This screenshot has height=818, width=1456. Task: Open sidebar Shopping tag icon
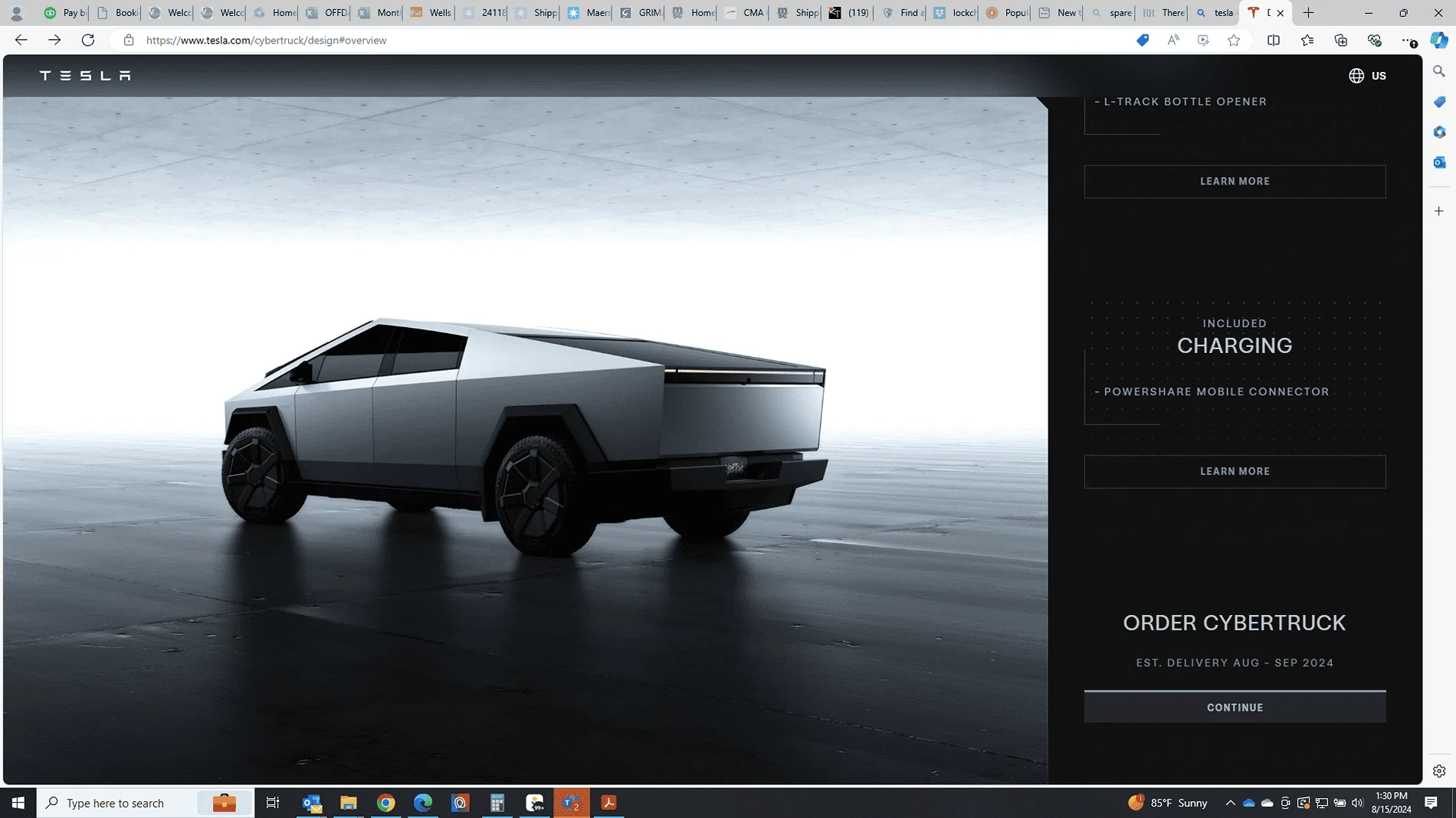click(1439, 102)
